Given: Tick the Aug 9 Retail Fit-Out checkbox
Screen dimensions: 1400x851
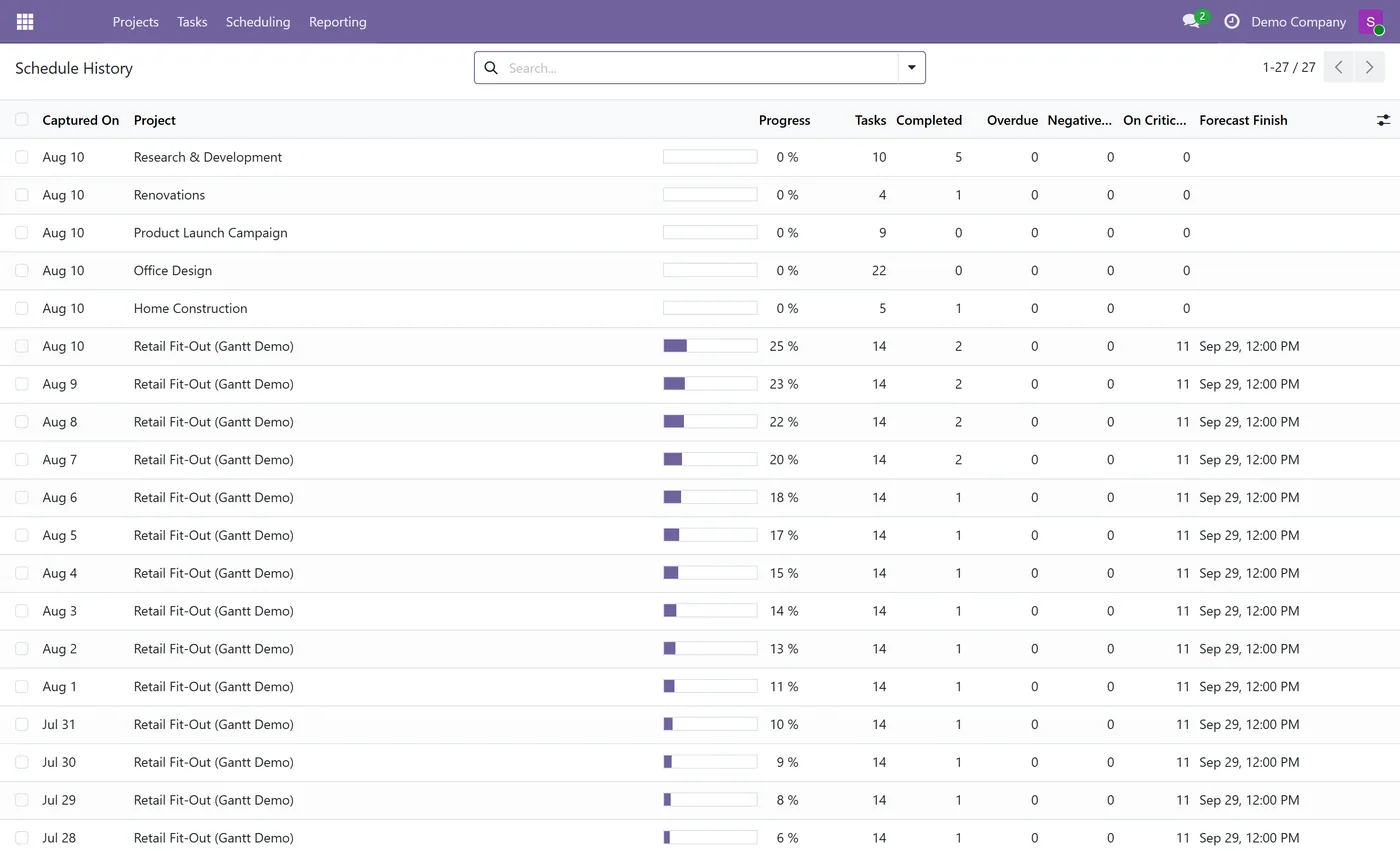Looking at the screenshot, I should [x=21, y=384].
